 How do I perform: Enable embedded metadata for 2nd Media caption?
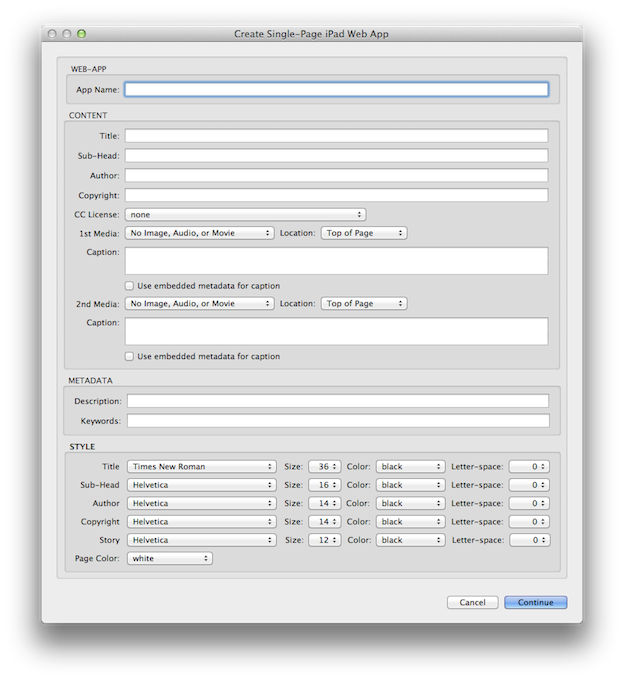click(129, 357)
